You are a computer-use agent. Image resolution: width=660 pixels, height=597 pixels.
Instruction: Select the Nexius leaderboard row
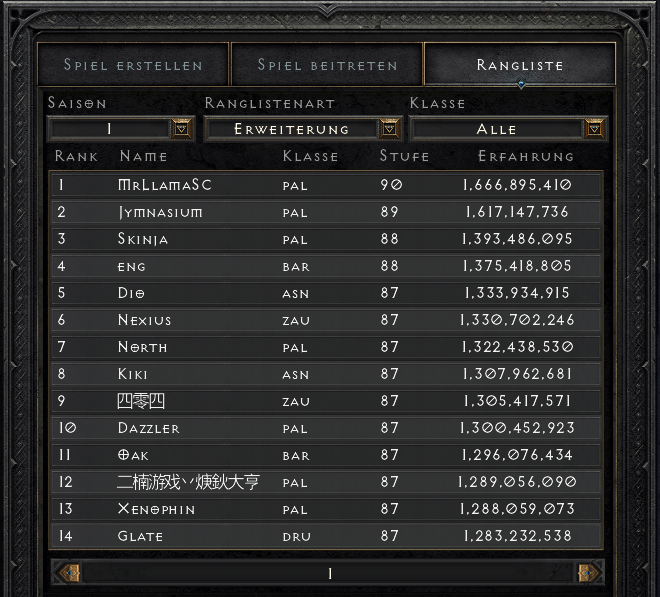tap(326, 320)
